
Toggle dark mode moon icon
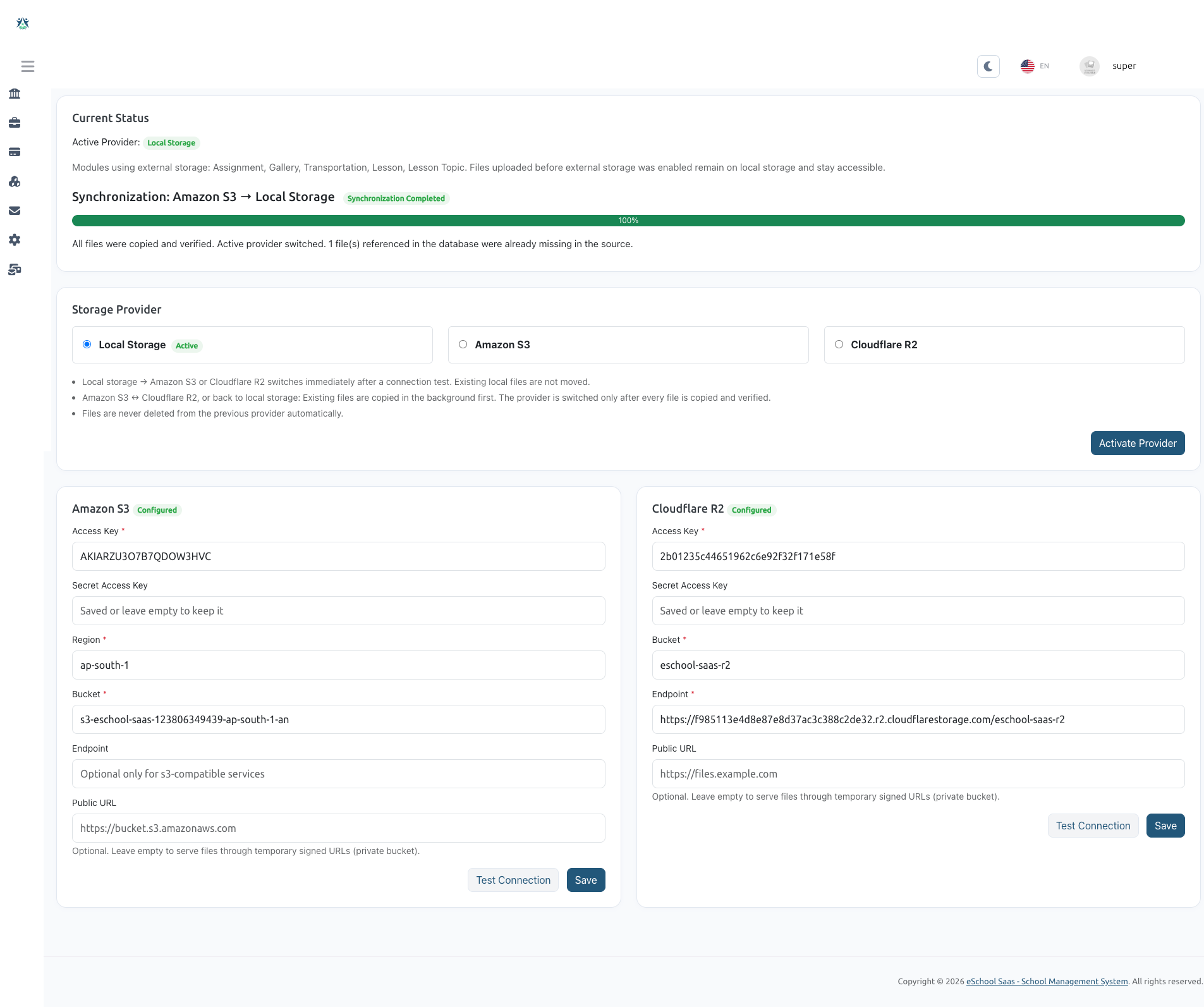click(x=988, y=66)
